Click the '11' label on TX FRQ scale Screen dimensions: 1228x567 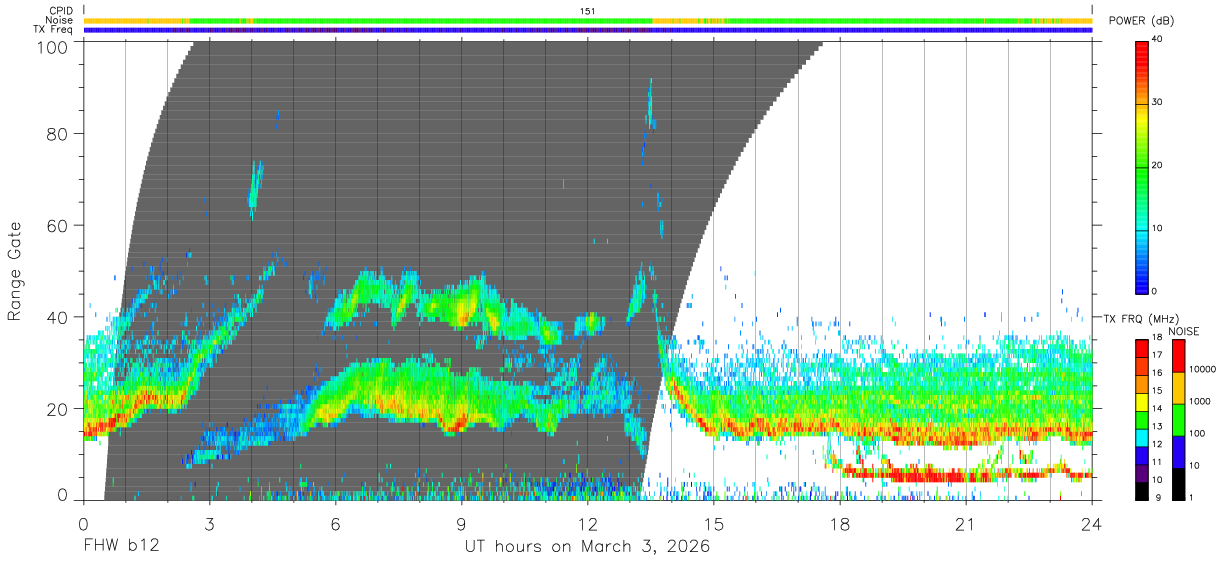point(1158,463)
